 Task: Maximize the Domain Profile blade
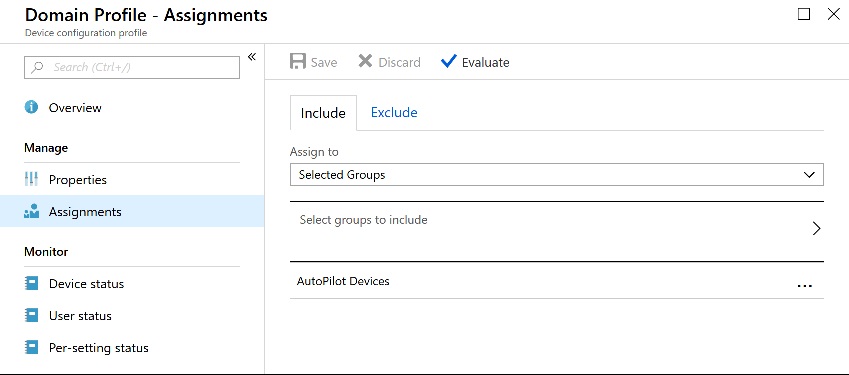(804, 15)
